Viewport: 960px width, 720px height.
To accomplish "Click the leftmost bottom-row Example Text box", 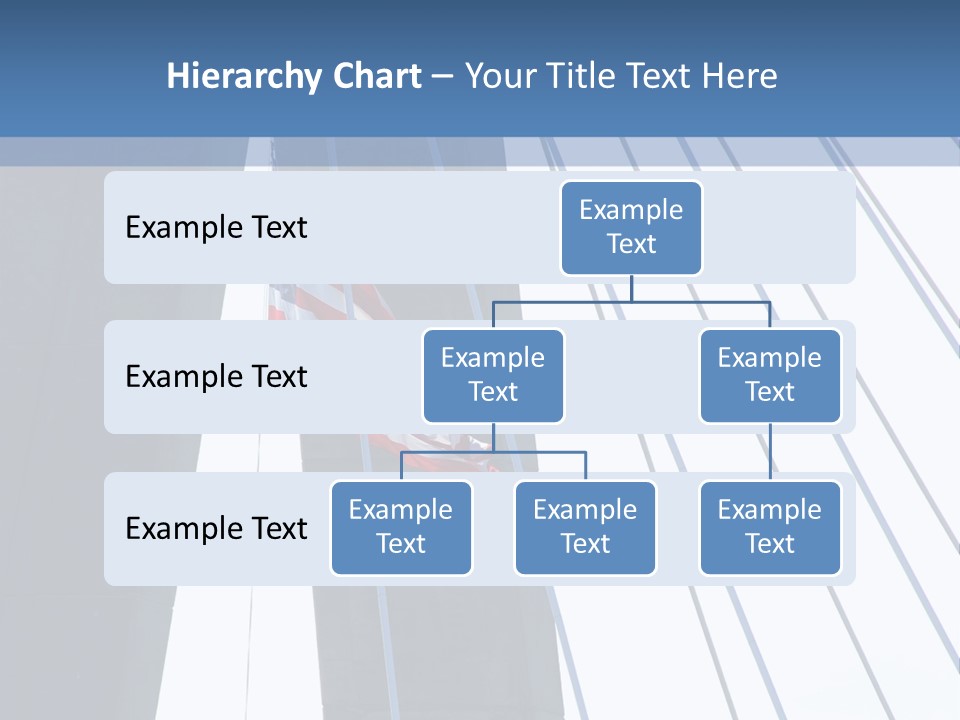I will [401, 527].
